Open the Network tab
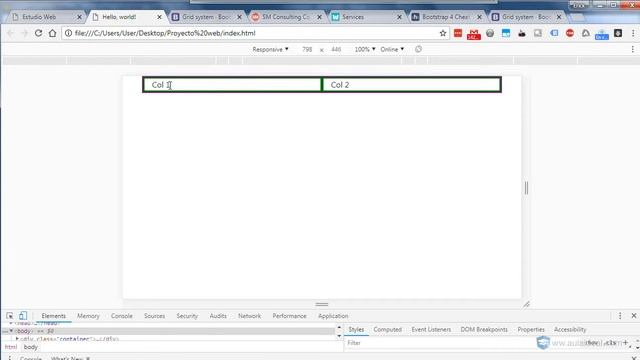Screen dimensions: 640x360 [x=249, y=316]
